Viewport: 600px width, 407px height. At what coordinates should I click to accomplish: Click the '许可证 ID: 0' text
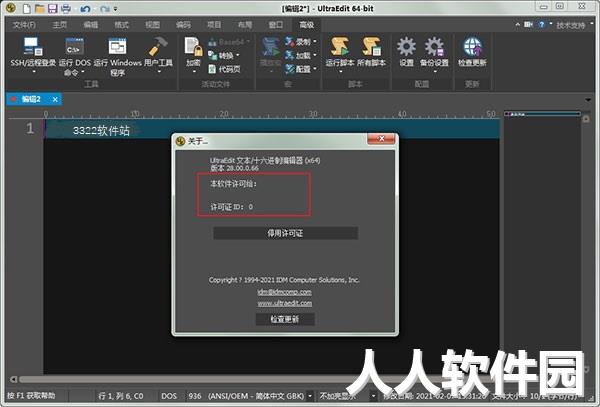click(232, 207)
